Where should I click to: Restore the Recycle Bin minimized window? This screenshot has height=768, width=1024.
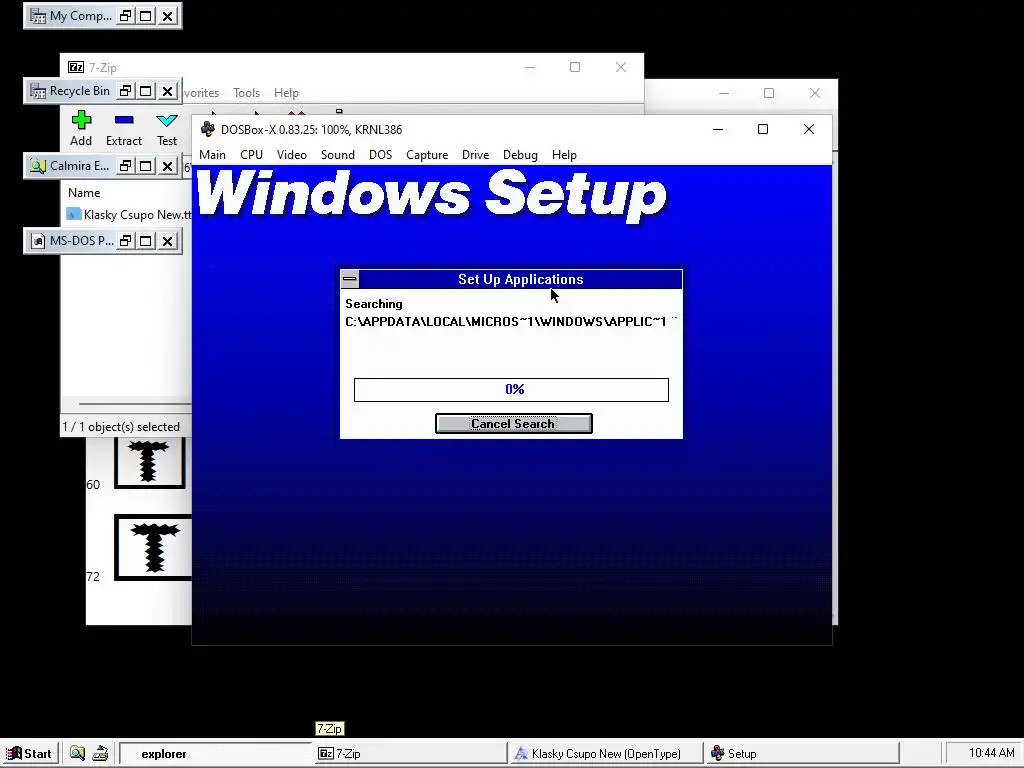125,91
